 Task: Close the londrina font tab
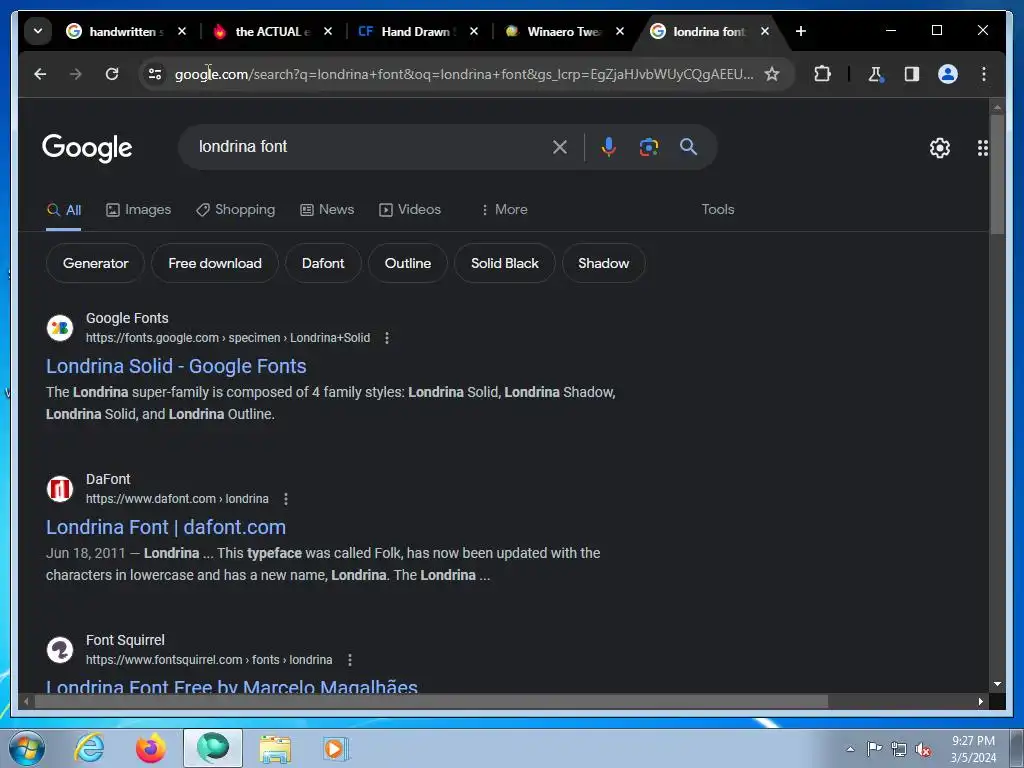click(x=765, y=31)
